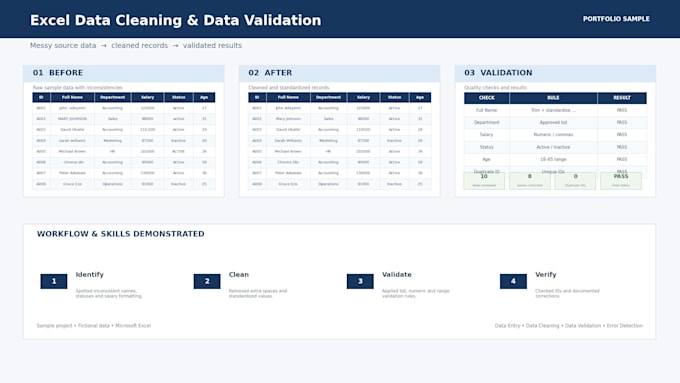Click 'WORKFLOW & SKILLS DEMONSTRATED' heading
This screenshot has width=680, height=383.
coord(121,234)
